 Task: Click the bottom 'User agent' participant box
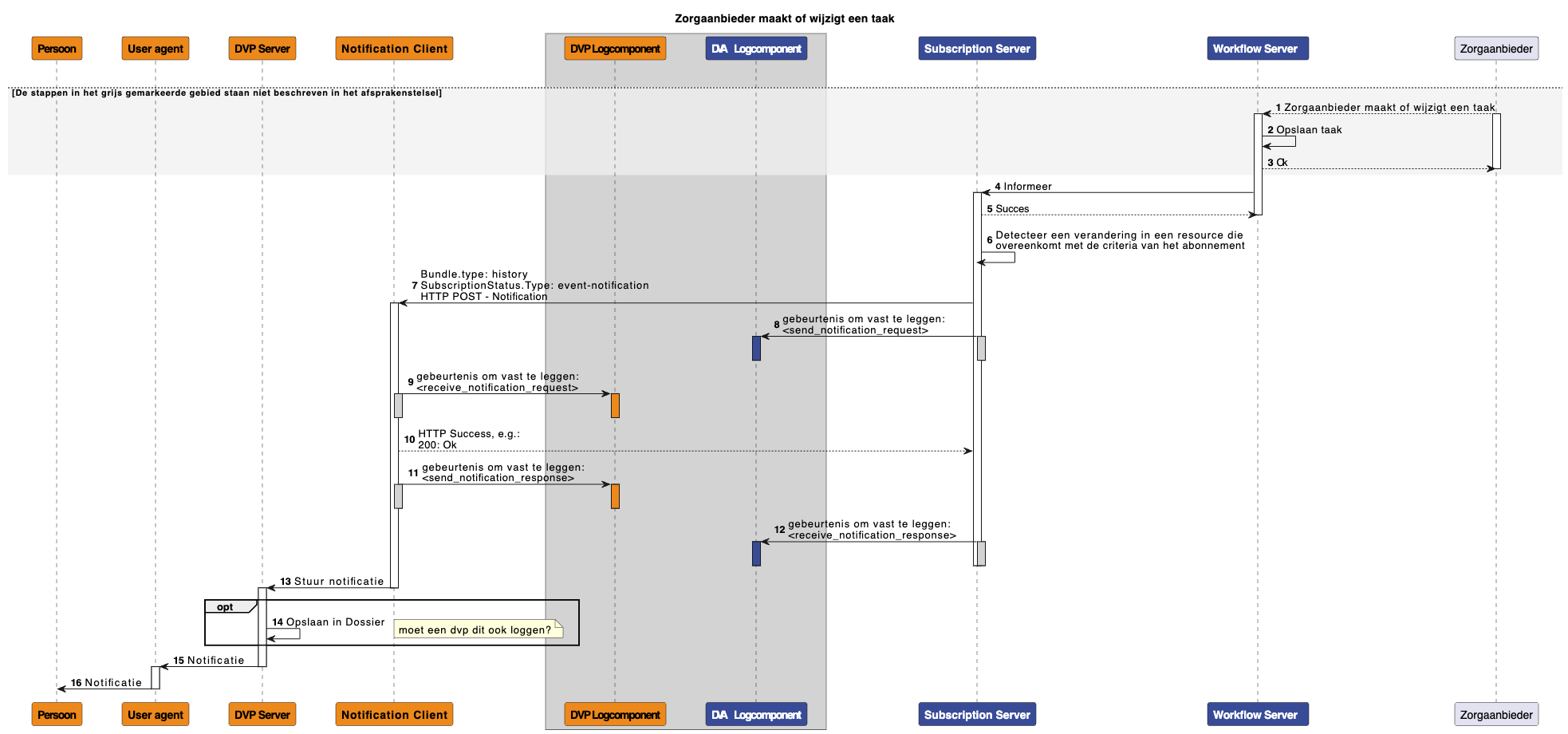(156, 714)
